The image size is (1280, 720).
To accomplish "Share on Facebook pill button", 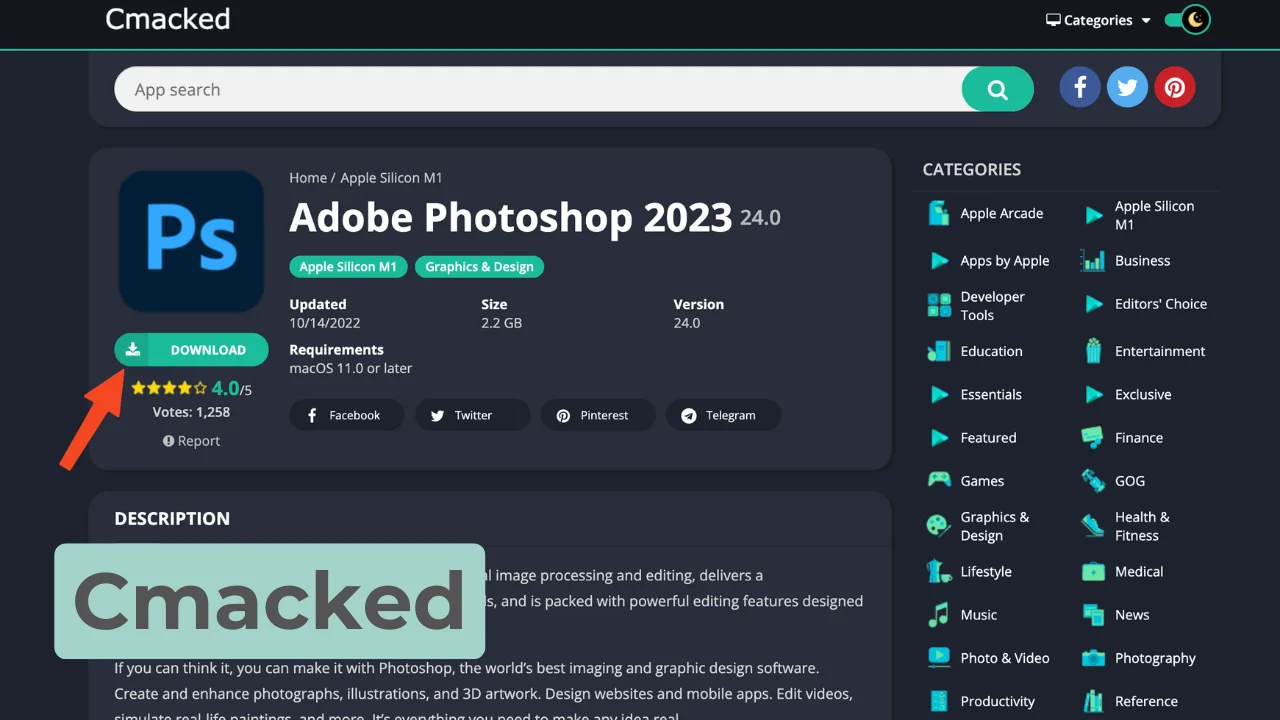I will 346,415.
